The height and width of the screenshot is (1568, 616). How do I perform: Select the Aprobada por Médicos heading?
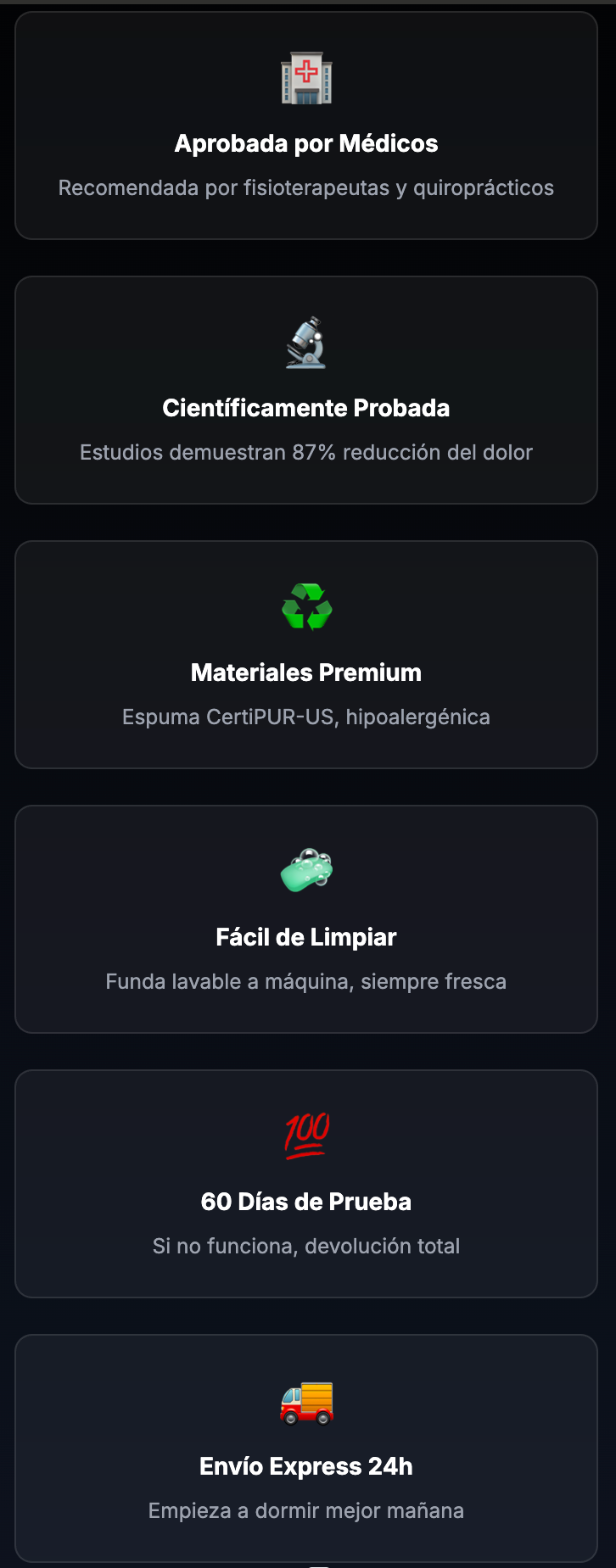(x=306, y=143)
